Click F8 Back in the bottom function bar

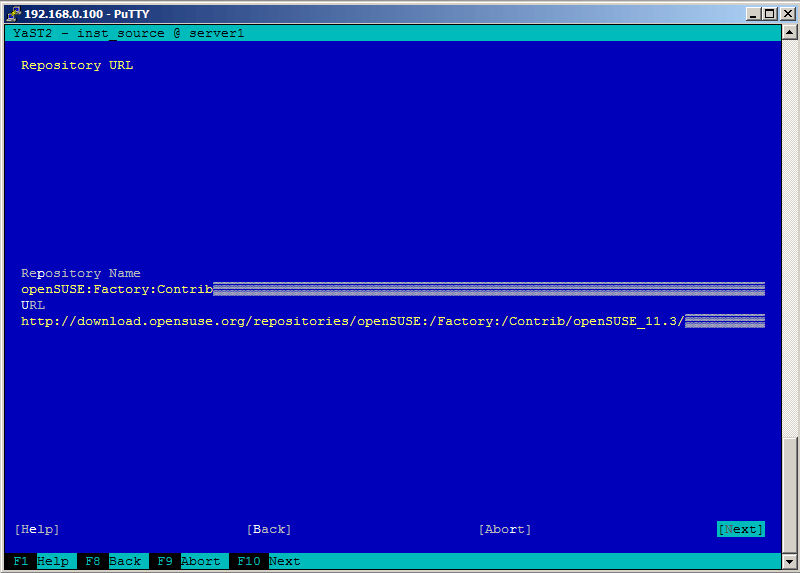pos(113,561)
